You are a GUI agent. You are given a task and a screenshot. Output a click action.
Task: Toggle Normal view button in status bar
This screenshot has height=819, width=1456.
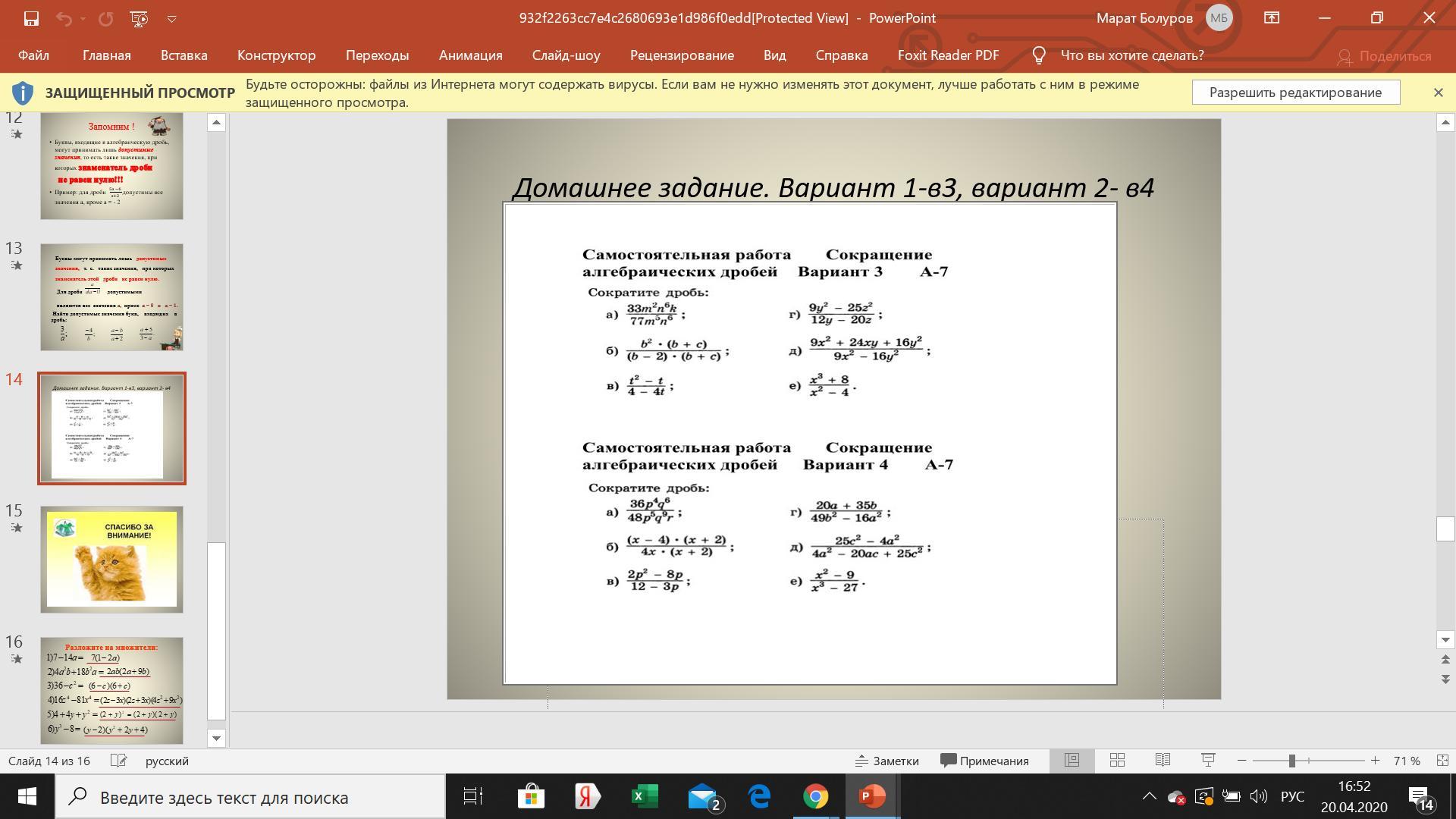1072,761
